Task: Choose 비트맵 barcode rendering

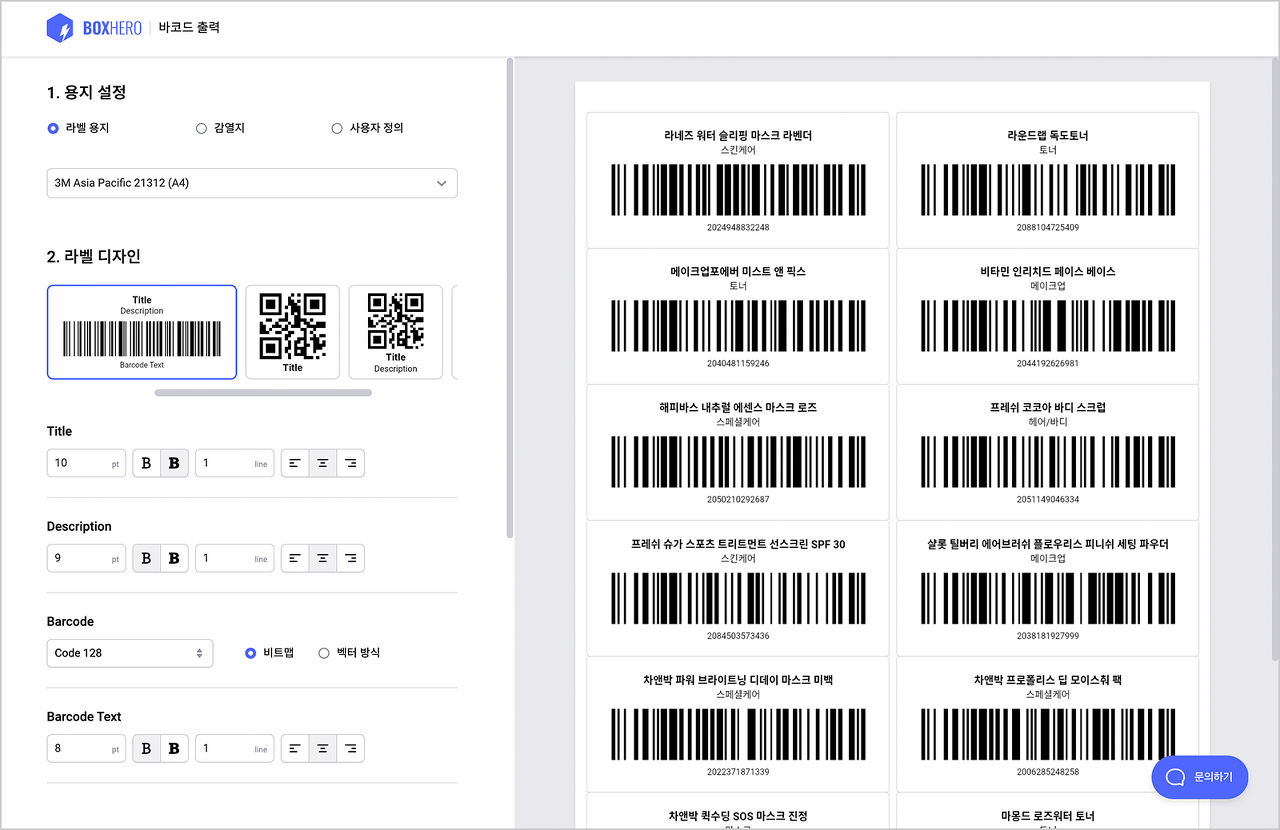Action: (x=251, y=653)
